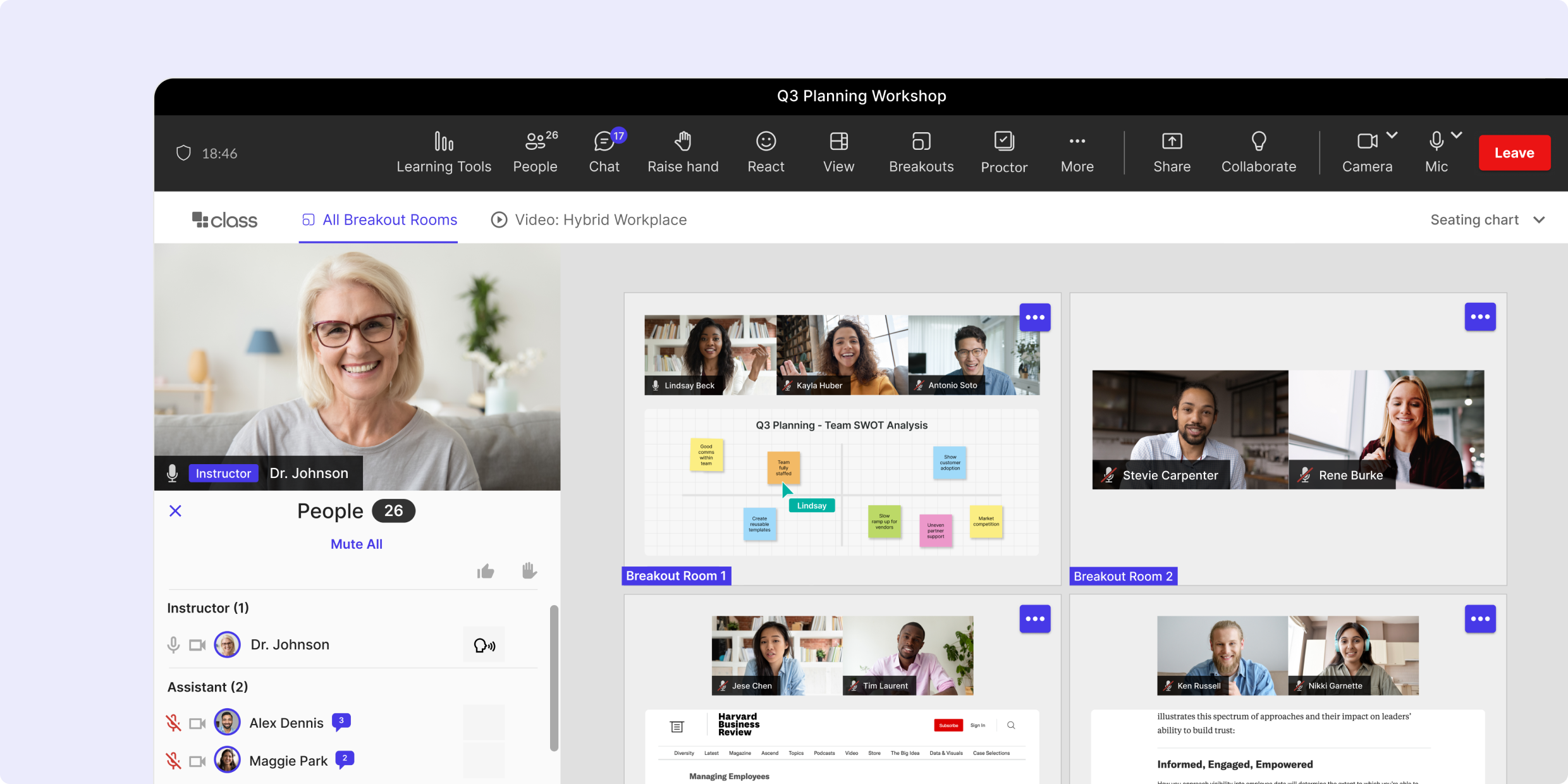Click the Breakouts icon

pyautogui.click(x=921, y=150)
